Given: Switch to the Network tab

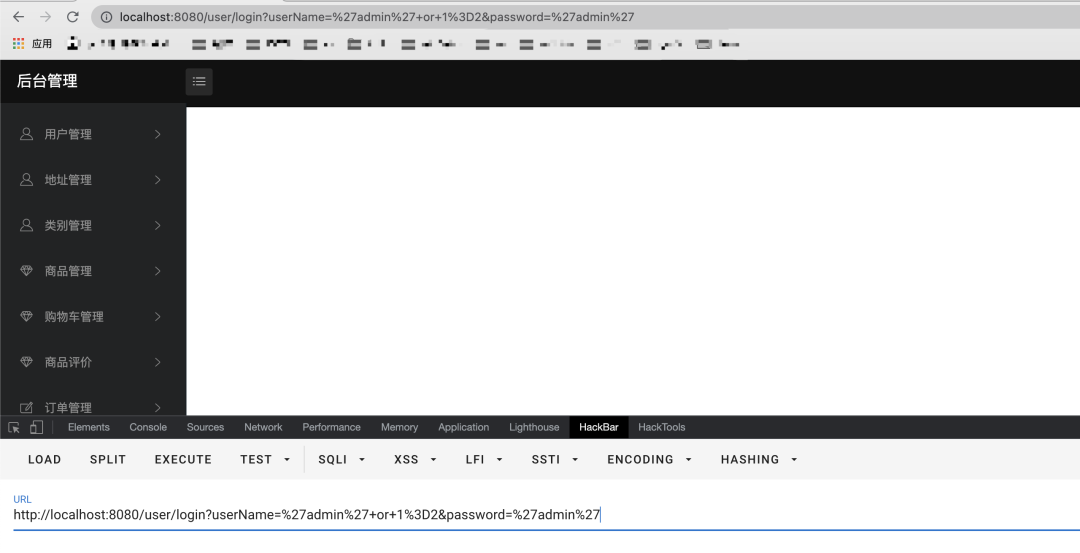Looking at the screenshot, I should pyautogui.click(x=263, y=427).
